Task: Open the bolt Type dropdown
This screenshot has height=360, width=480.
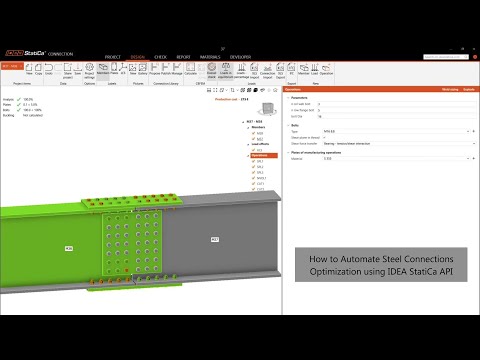Action: pyautogui.click(x=397, y=131)
